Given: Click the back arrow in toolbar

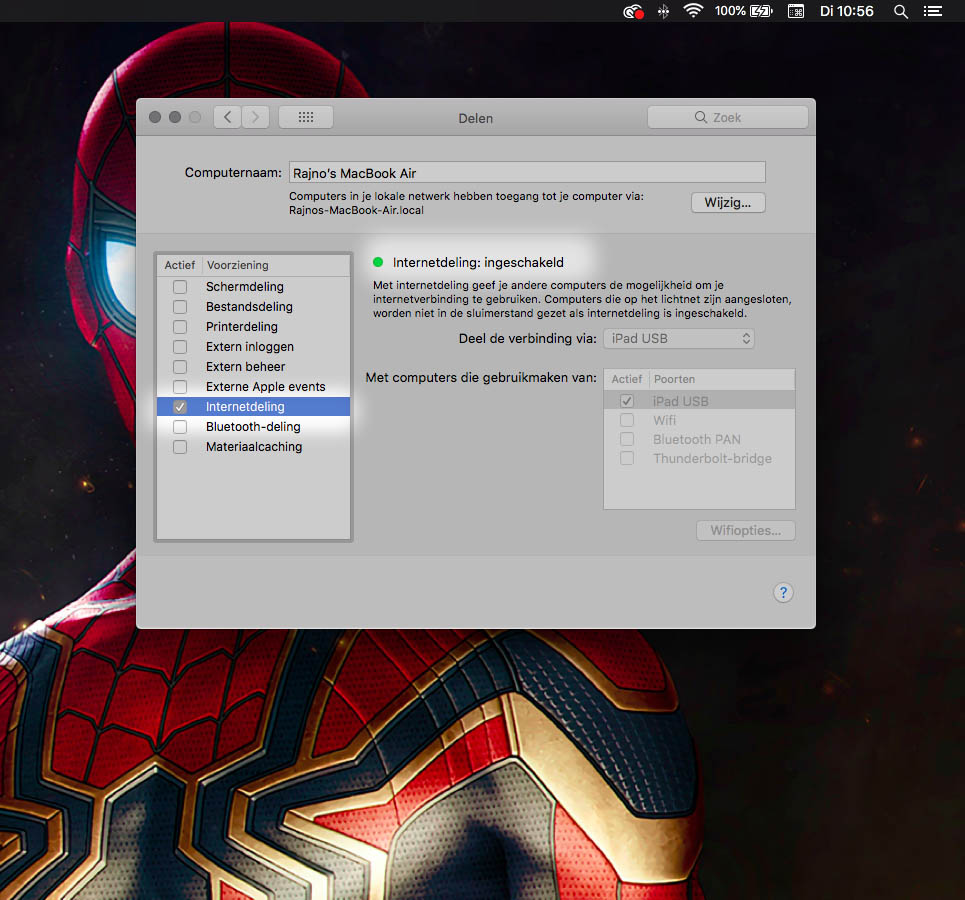Looking at the screenshot, I should point(228,117).
